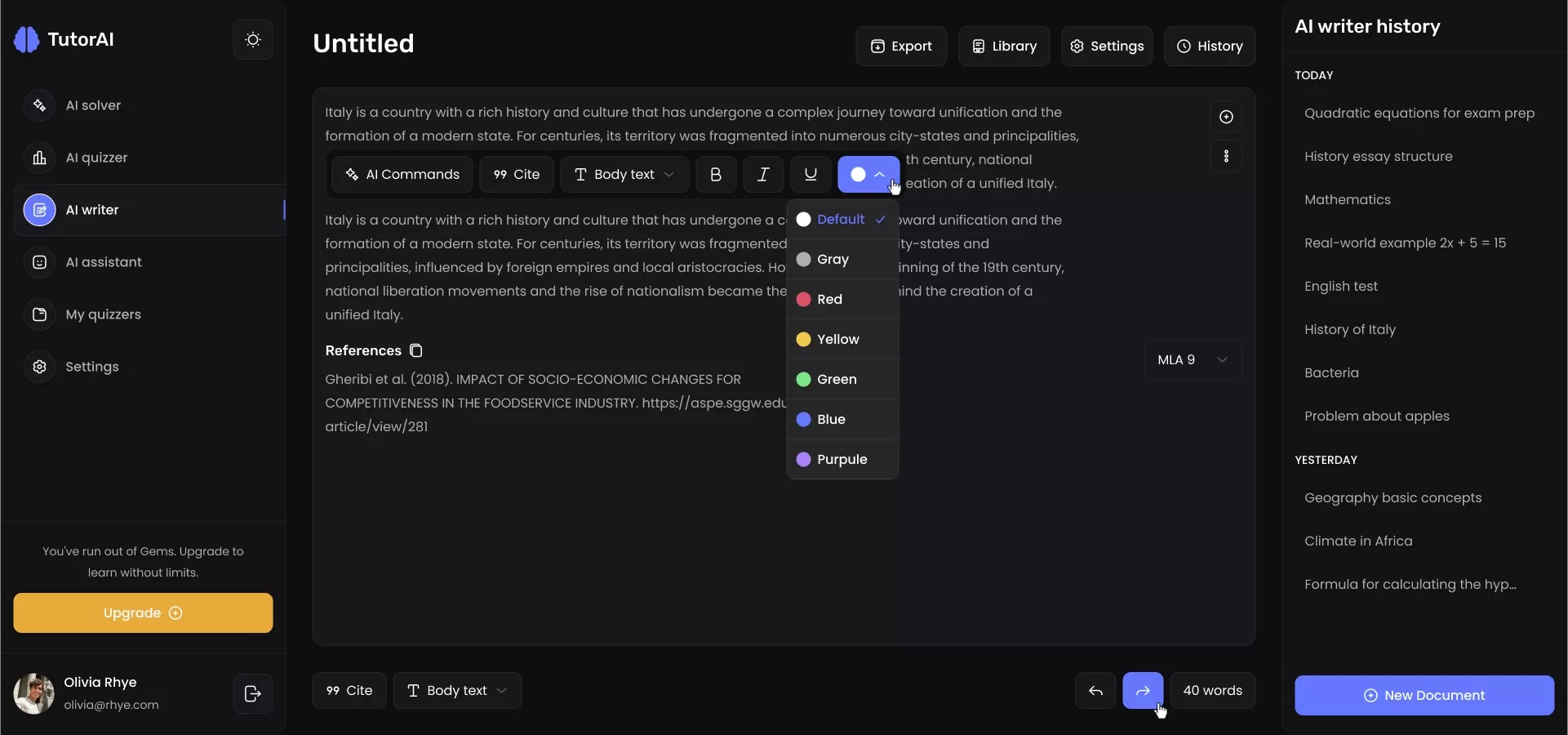
Task: Open AI quizzer from the sidebar
Action: point(96,158)
